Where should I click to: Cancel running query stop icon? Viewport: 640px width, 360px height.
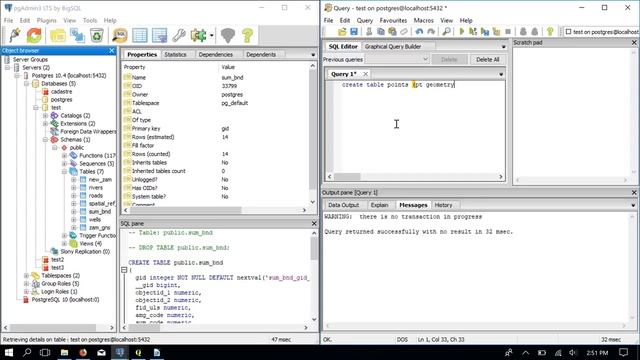[508, 31]
